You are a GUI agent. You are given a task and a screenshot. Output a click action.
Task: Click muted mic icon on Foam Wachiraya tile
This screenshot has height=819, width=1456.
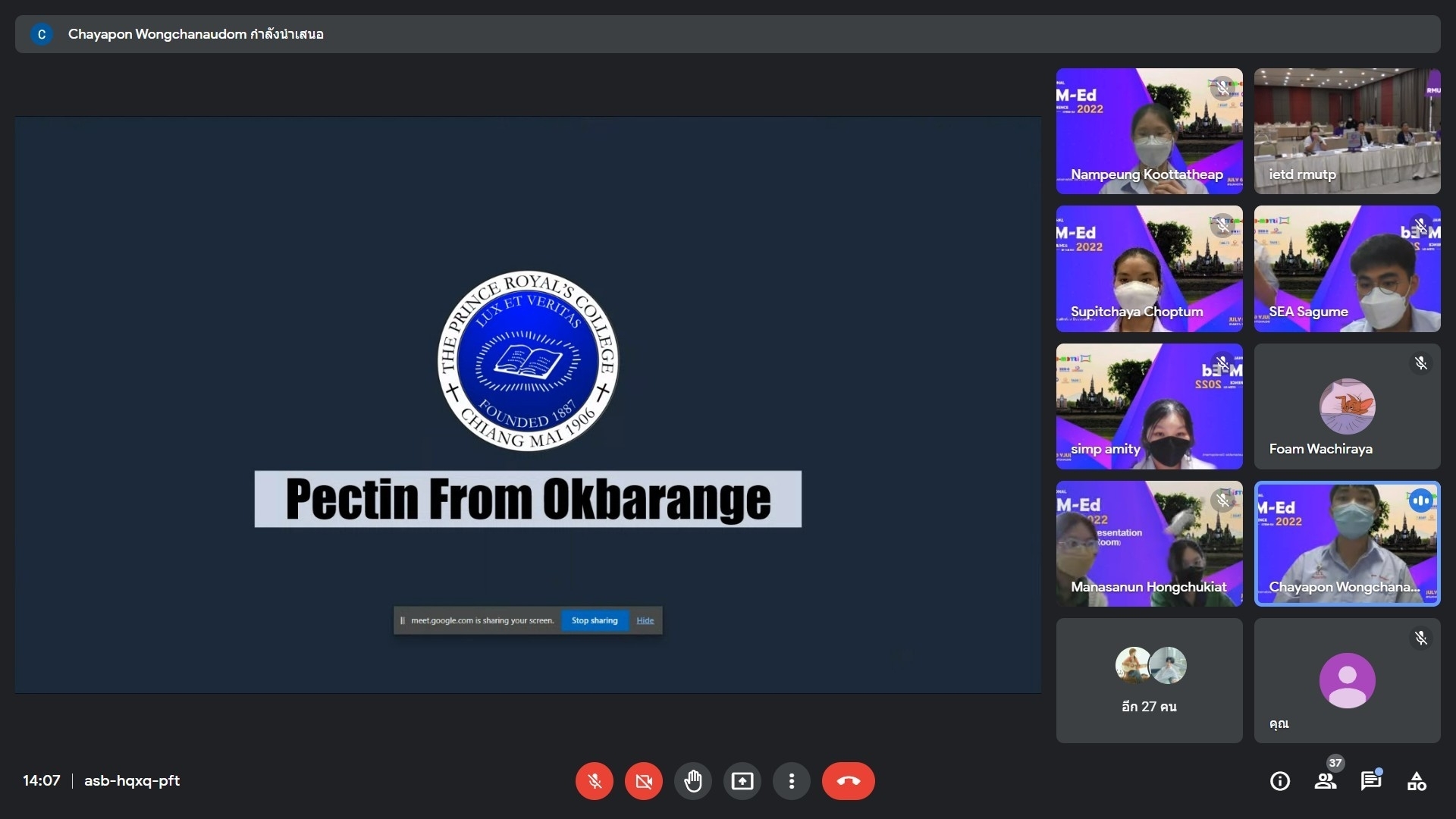[x=1421, y=363]
